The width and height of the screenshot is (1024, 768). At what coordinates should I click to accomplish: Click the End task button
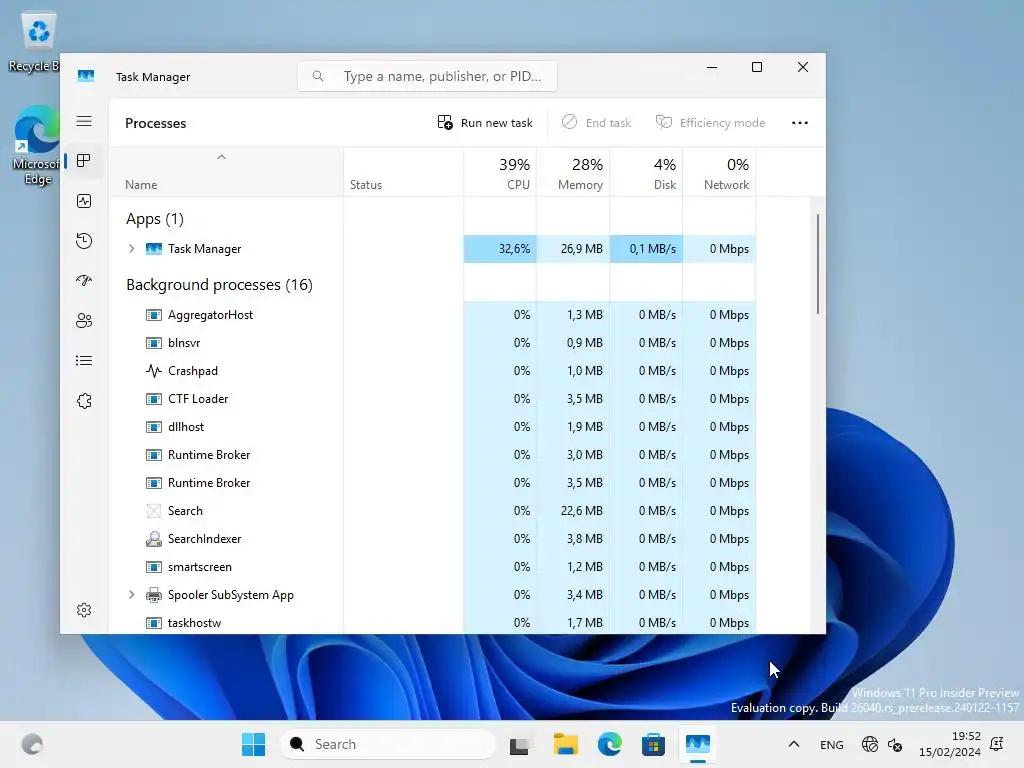coord(597,123)
